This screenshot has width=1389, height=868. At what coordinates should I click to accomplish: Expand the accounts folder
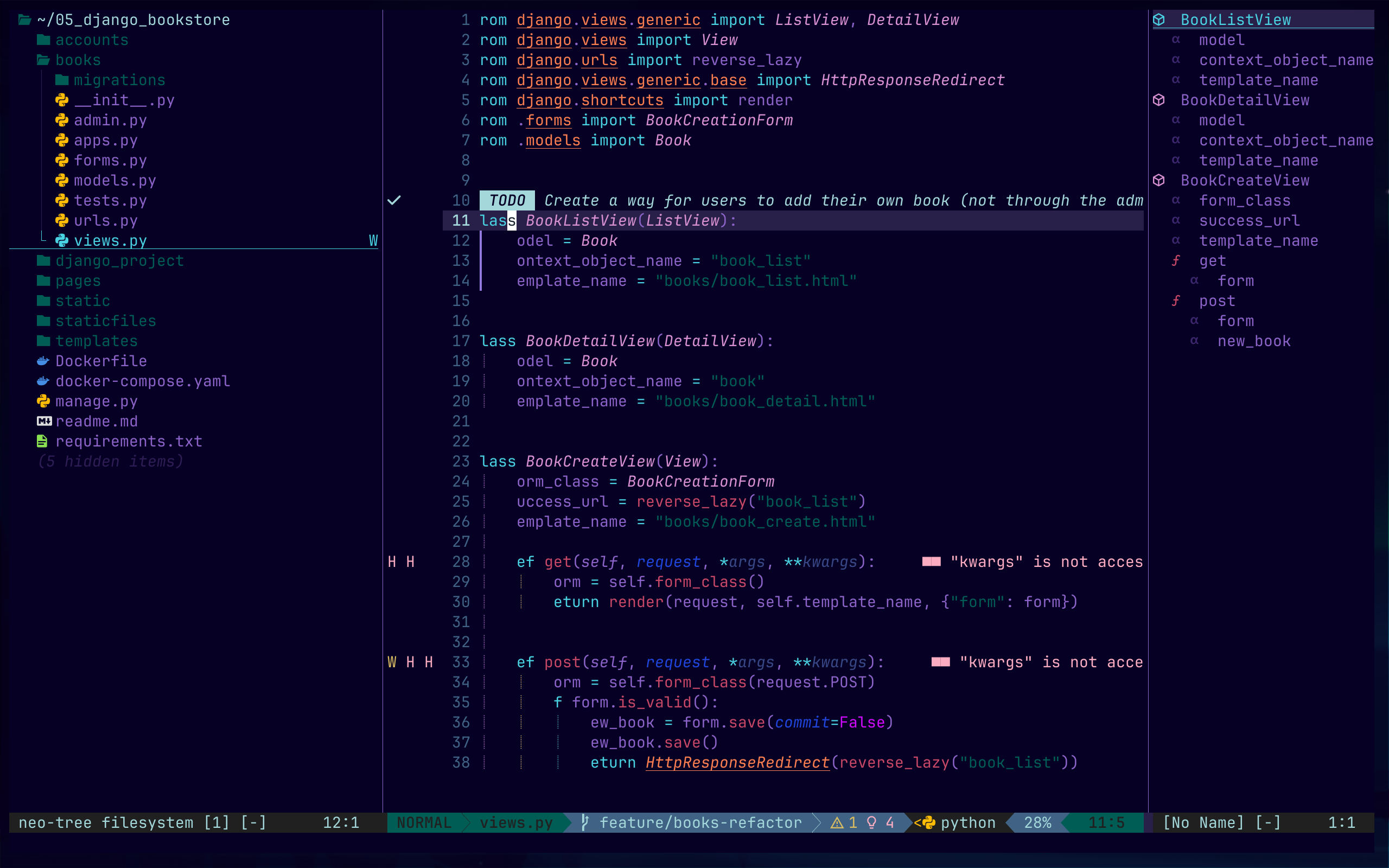[x=43, y=40]
